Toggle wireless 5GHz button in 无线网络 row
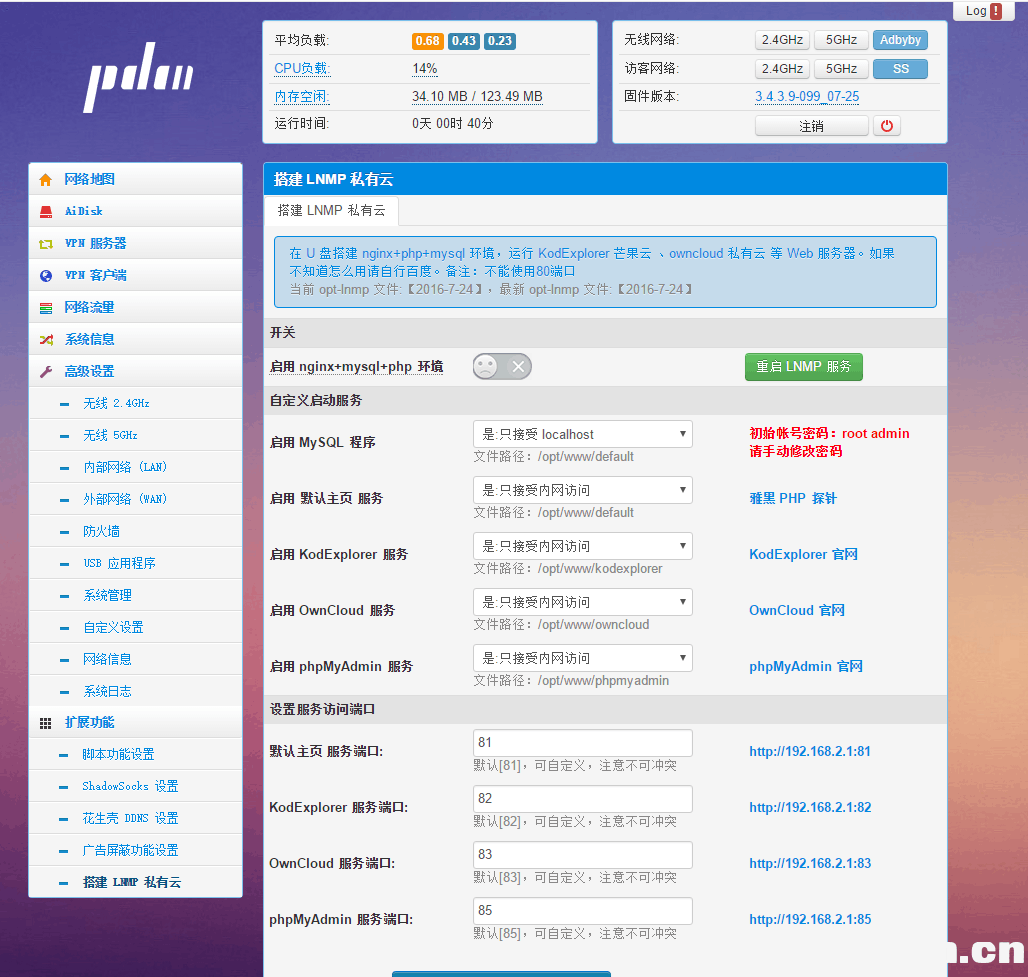The width and height of the screenshot is (1028, 977). click(841, 40)
